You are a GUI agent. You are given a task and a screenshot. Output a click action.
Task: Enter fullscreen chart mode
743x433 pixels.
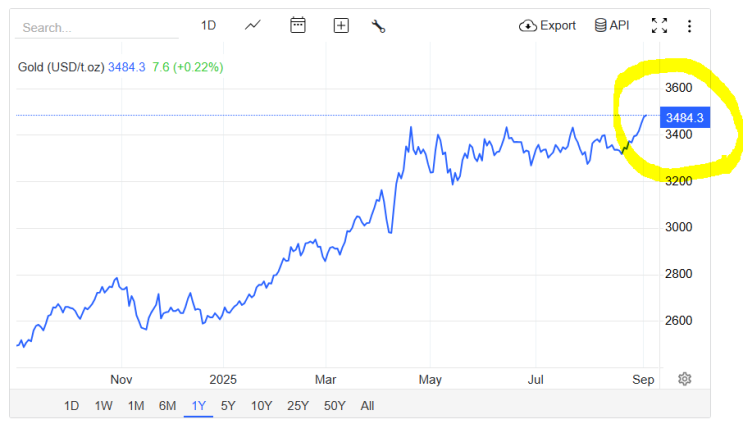coord(659,26)
